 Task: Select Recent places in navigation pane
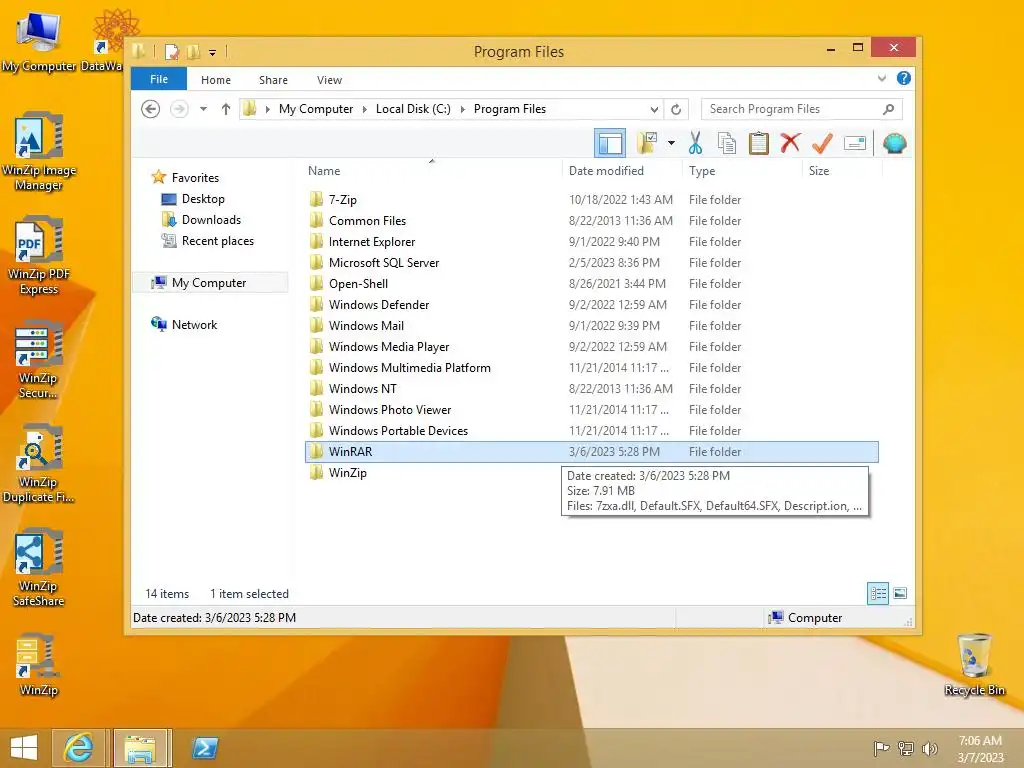point(217,241)
